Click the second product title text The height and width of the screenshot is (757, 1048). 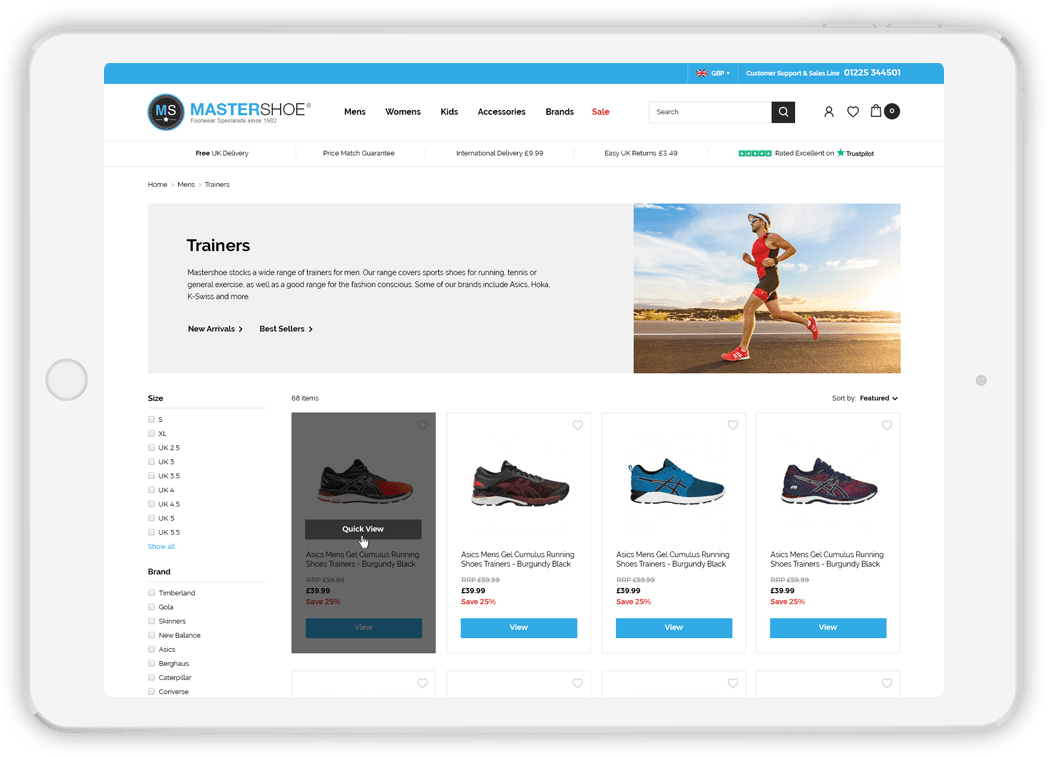[x=517, y=559]
